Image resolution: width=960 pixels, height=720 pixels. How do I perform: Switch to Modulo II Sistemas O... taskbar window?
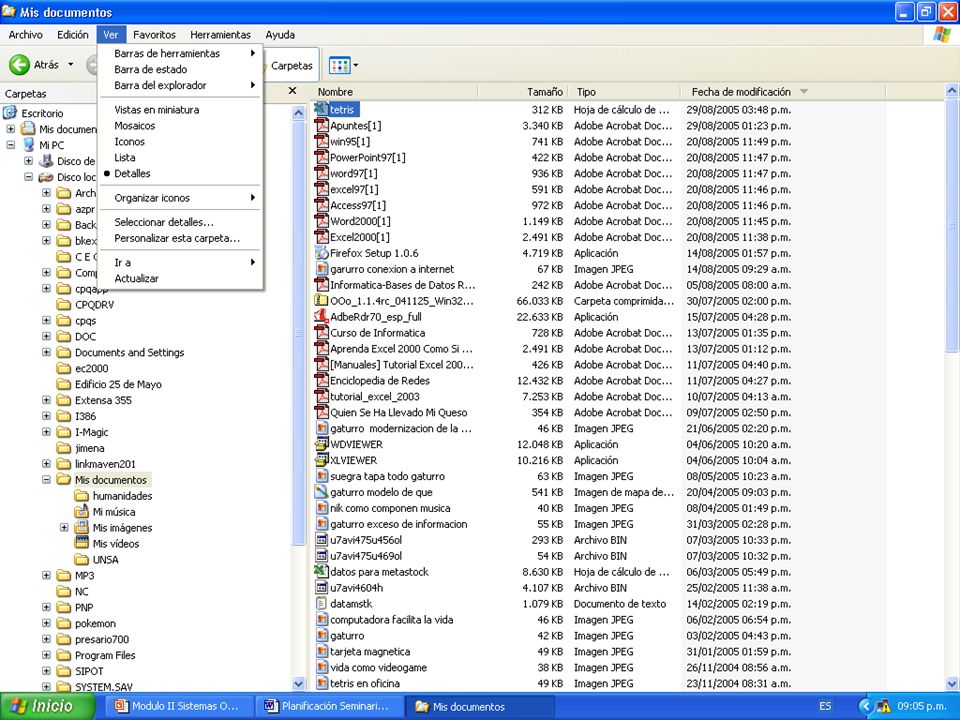(179, 706)
